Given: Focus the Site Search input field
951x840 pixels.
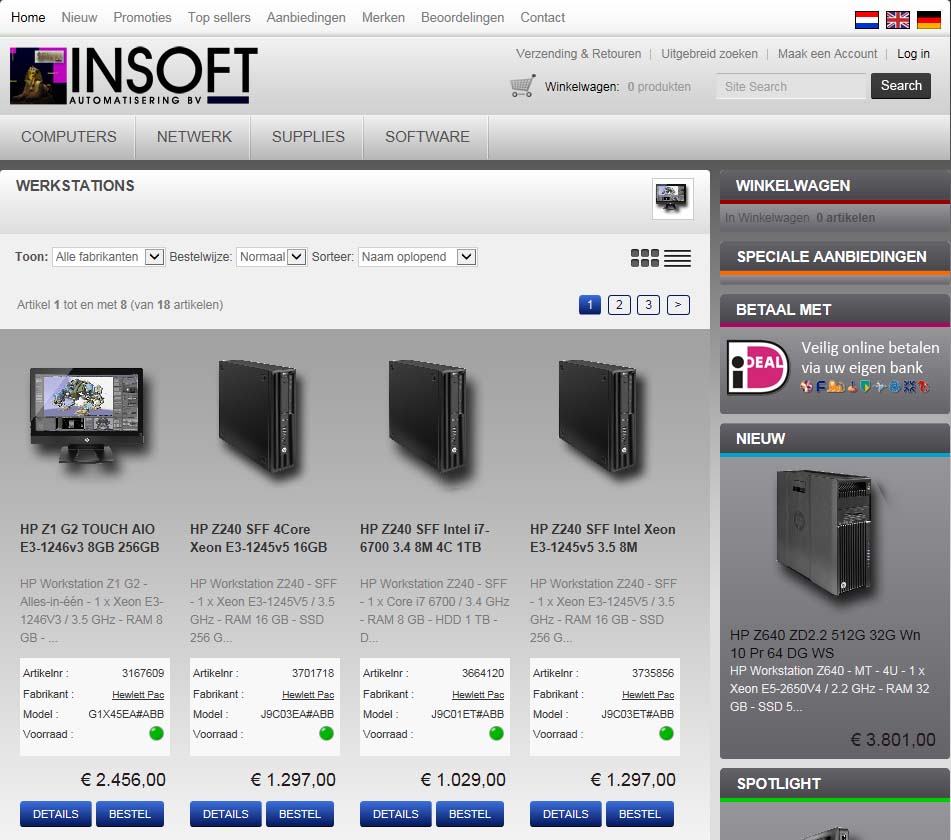Looking at the screenshot, I should click(x=791, y=86).
